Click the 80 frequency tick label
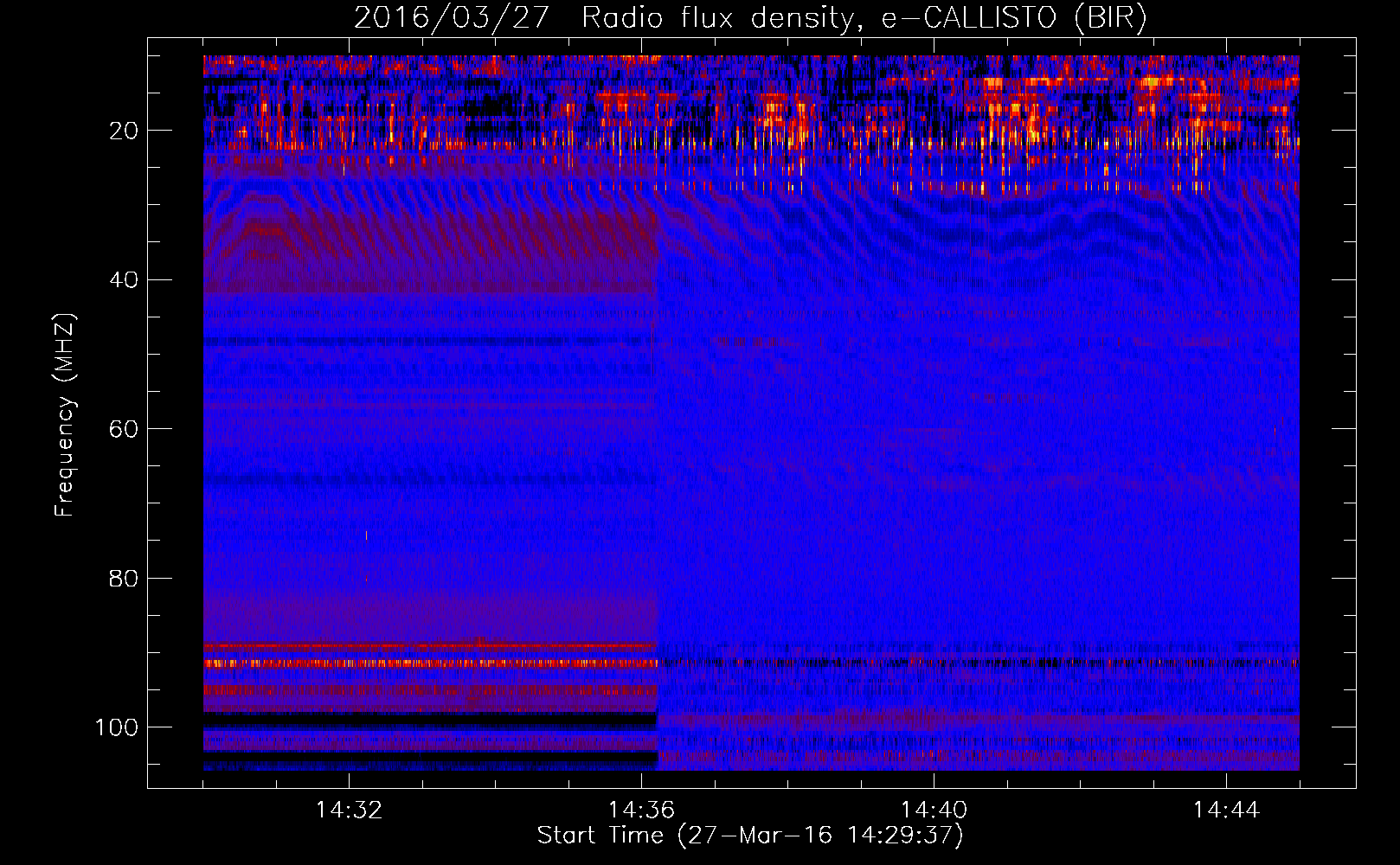The image size is (1400, 865). coord(124,579)
